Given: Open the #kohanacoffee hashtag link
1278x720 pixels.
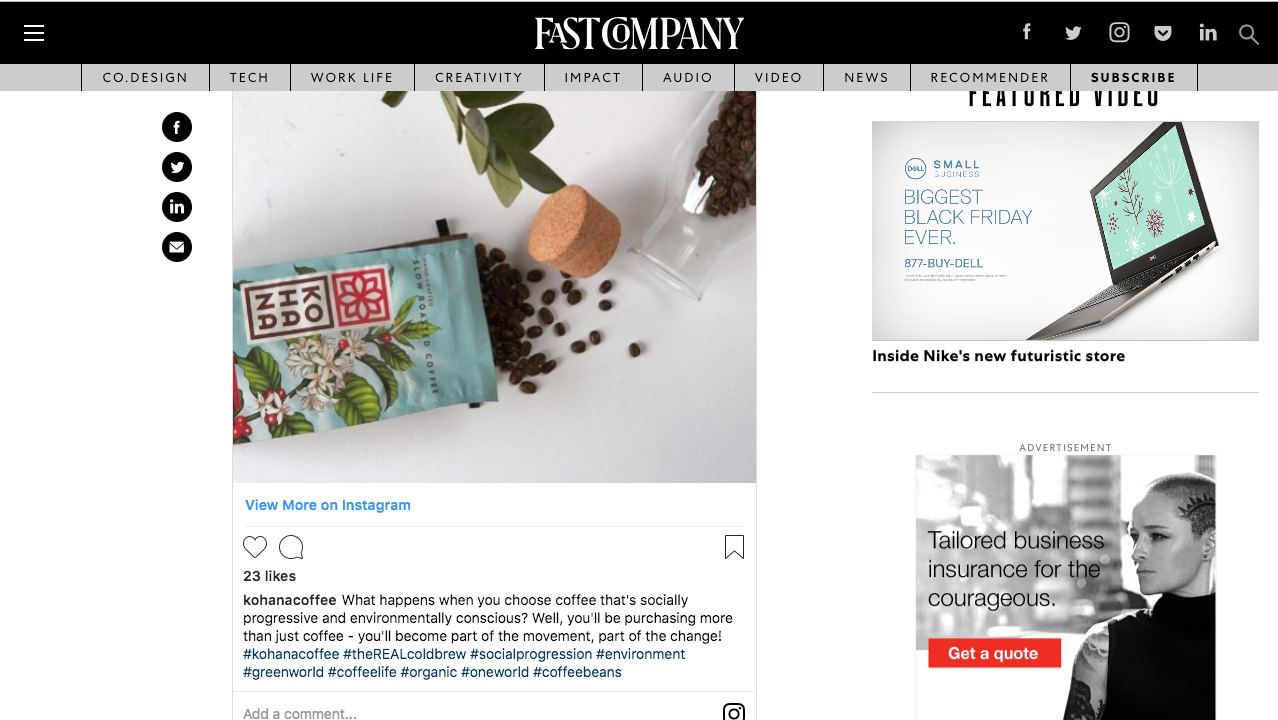Looking at the screenshot, I should 291,654.
